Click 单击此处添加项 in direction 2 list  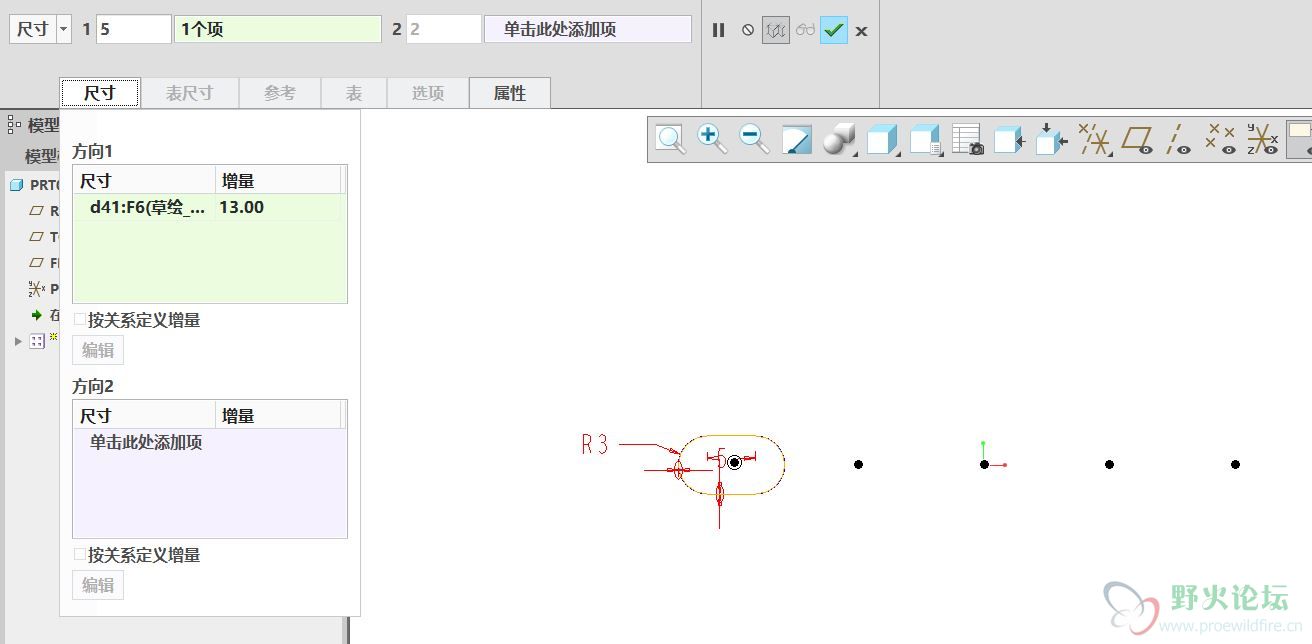(146, 443)
